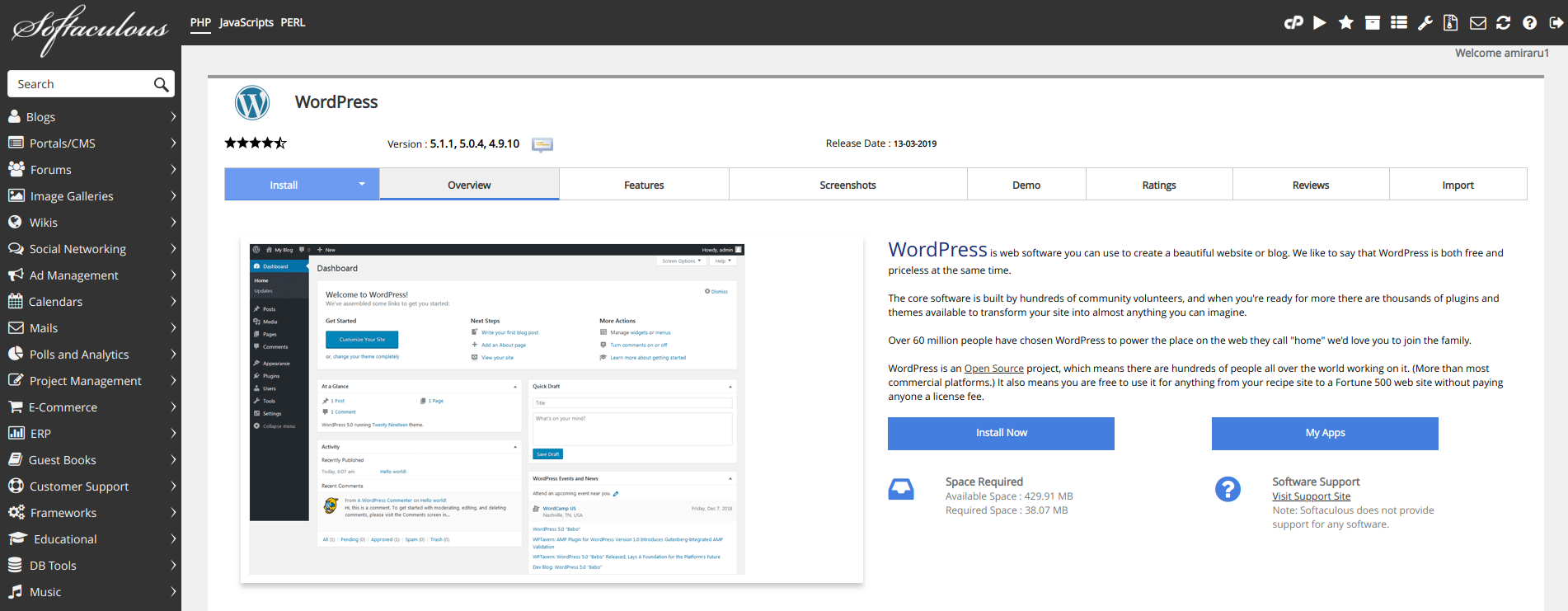Select PERL in top menu
1568x611 pixels.
(x=293, y=22)
